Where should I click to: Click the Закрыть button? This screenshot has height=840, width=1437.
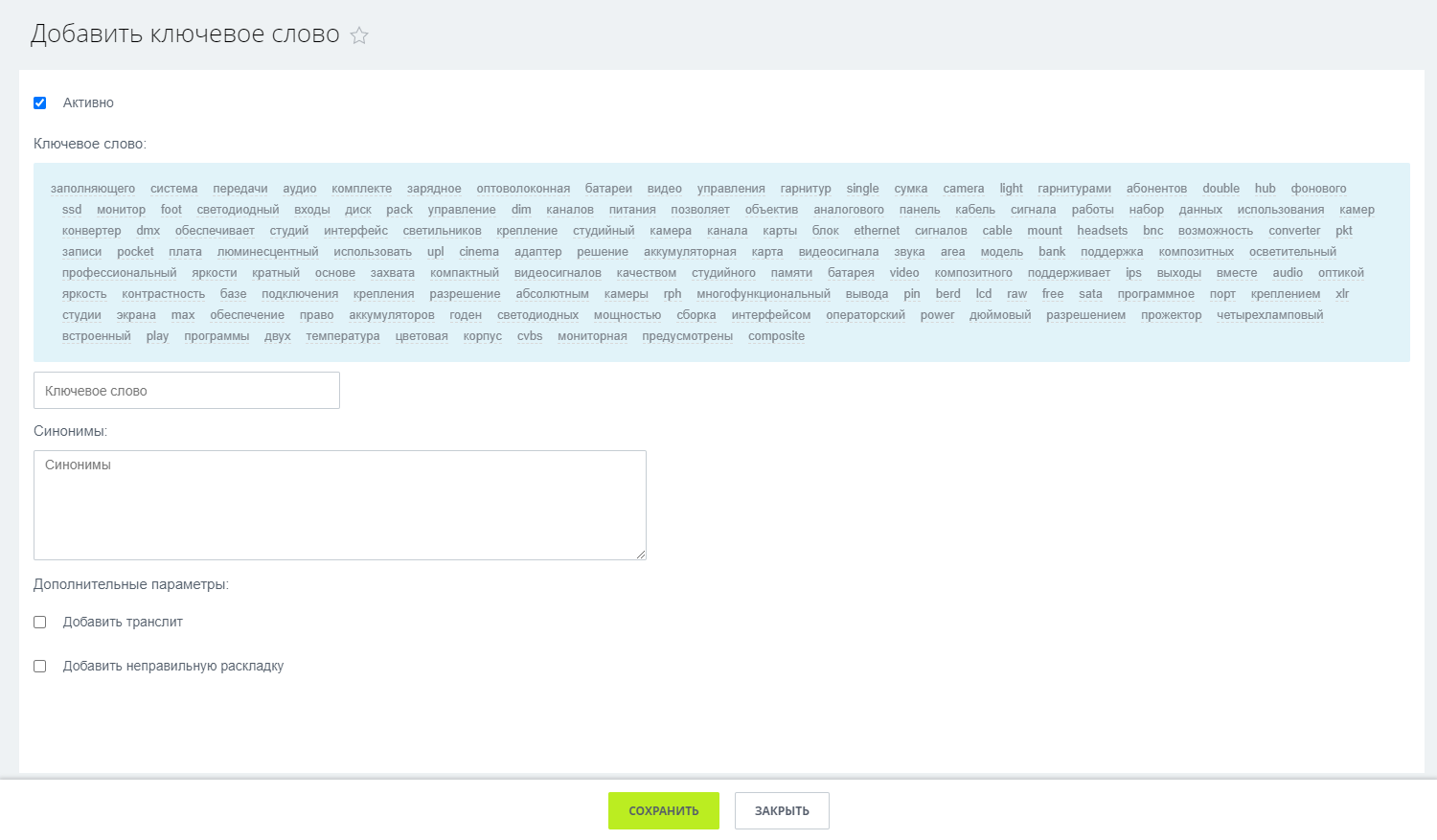[x=782, y=810]
